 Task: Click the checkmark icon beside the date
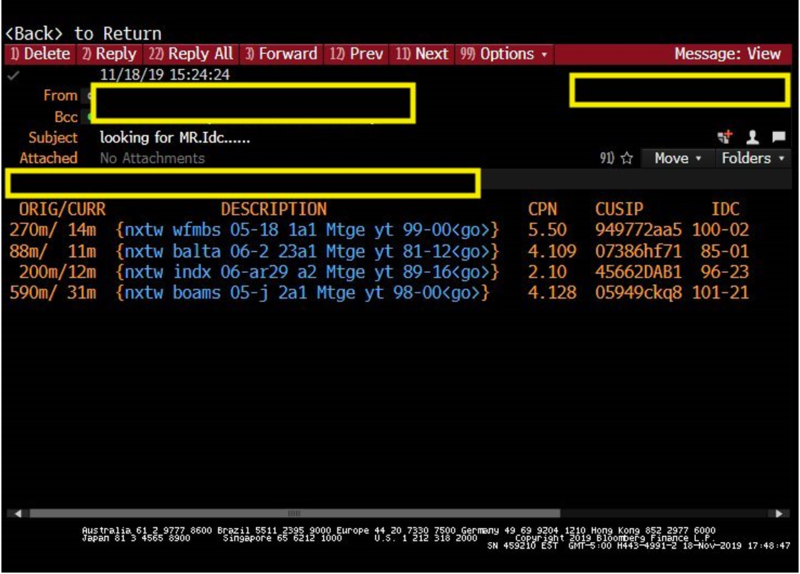[13, 76]
